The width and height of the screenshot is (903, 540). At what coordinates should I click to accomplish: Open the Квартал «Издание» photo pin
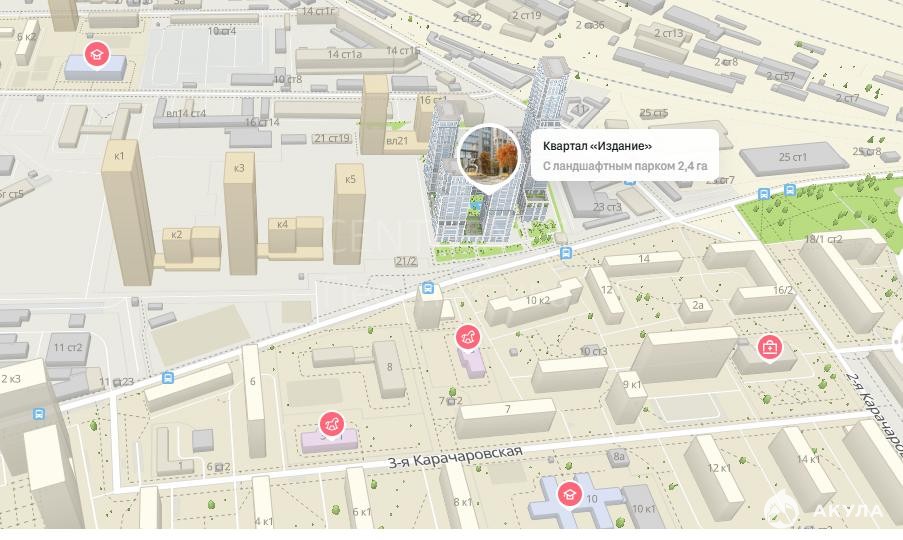[x=489, y=156]
